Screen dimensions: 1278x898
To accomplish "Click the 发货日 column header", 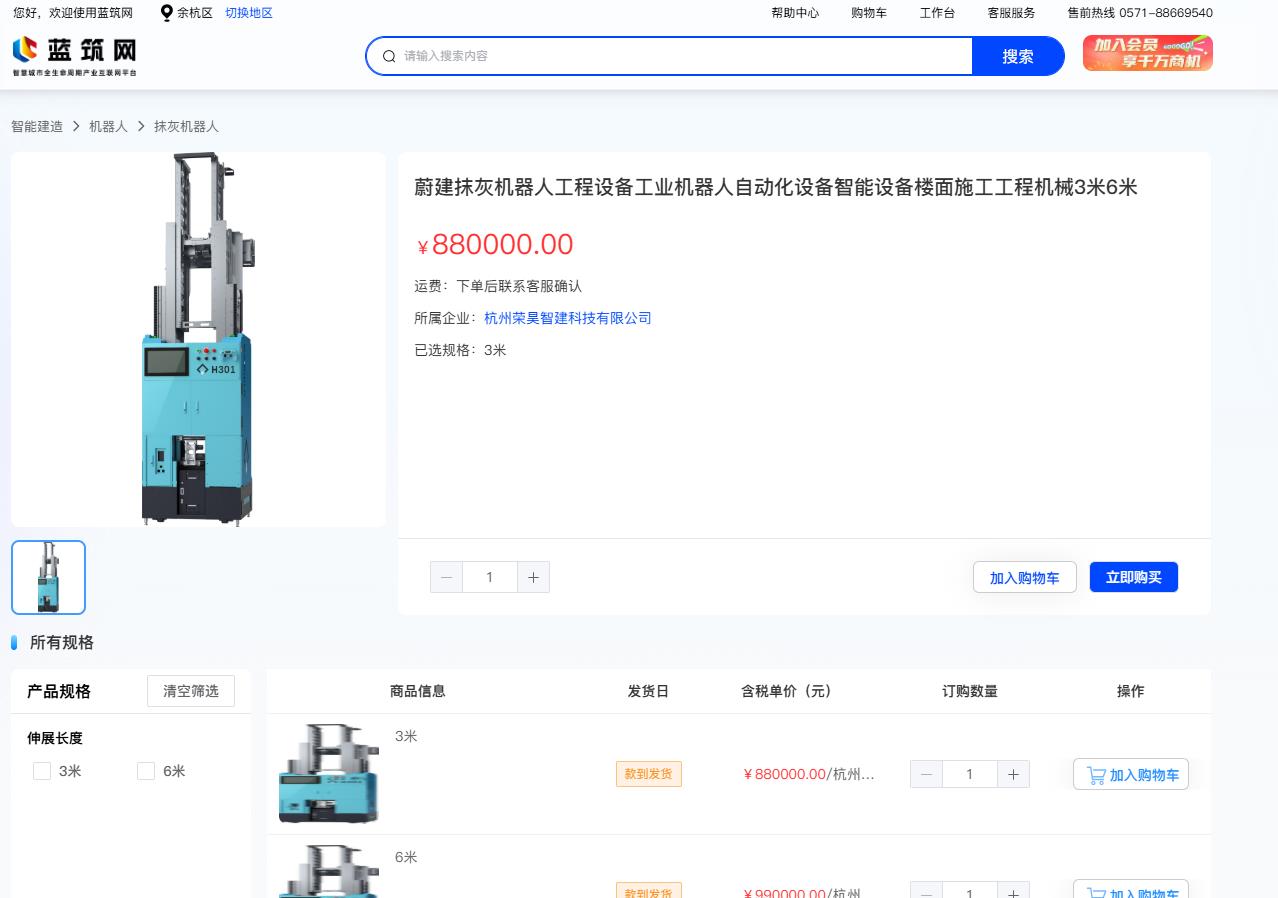I will 648,691.
